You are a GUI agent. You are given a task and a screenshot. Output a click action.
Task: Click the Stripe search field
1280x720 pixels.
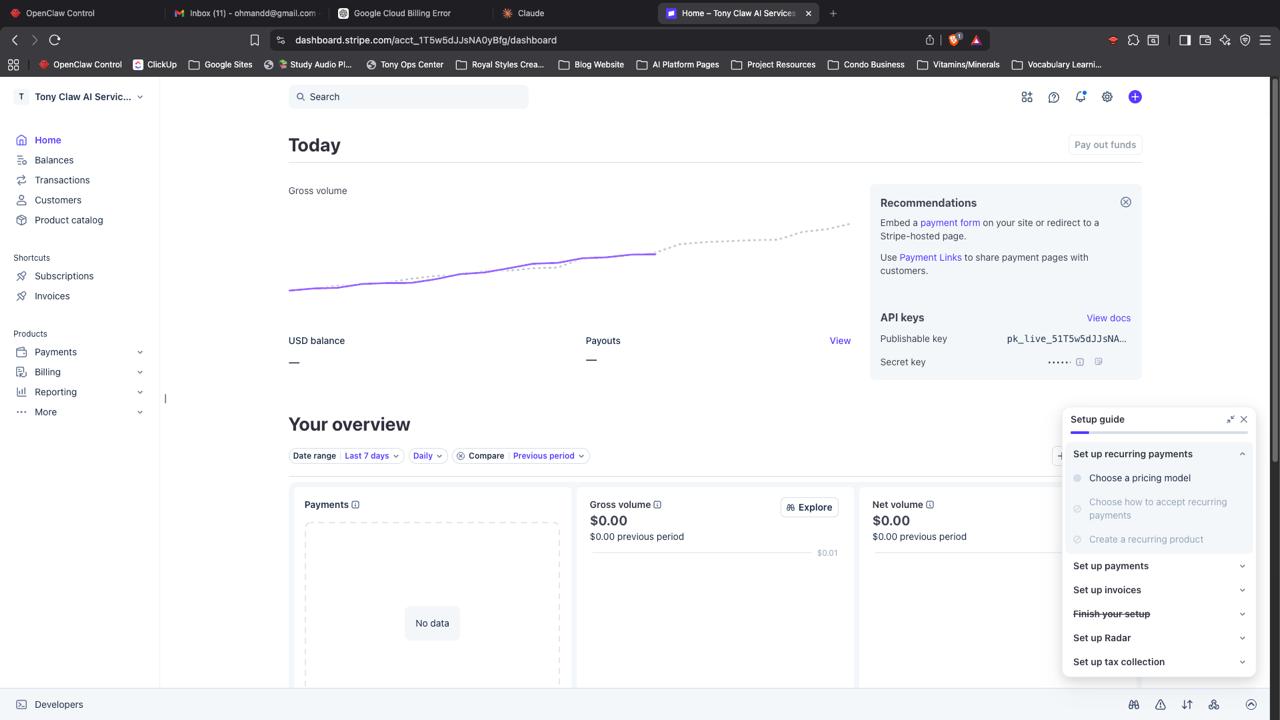(408, 97)
